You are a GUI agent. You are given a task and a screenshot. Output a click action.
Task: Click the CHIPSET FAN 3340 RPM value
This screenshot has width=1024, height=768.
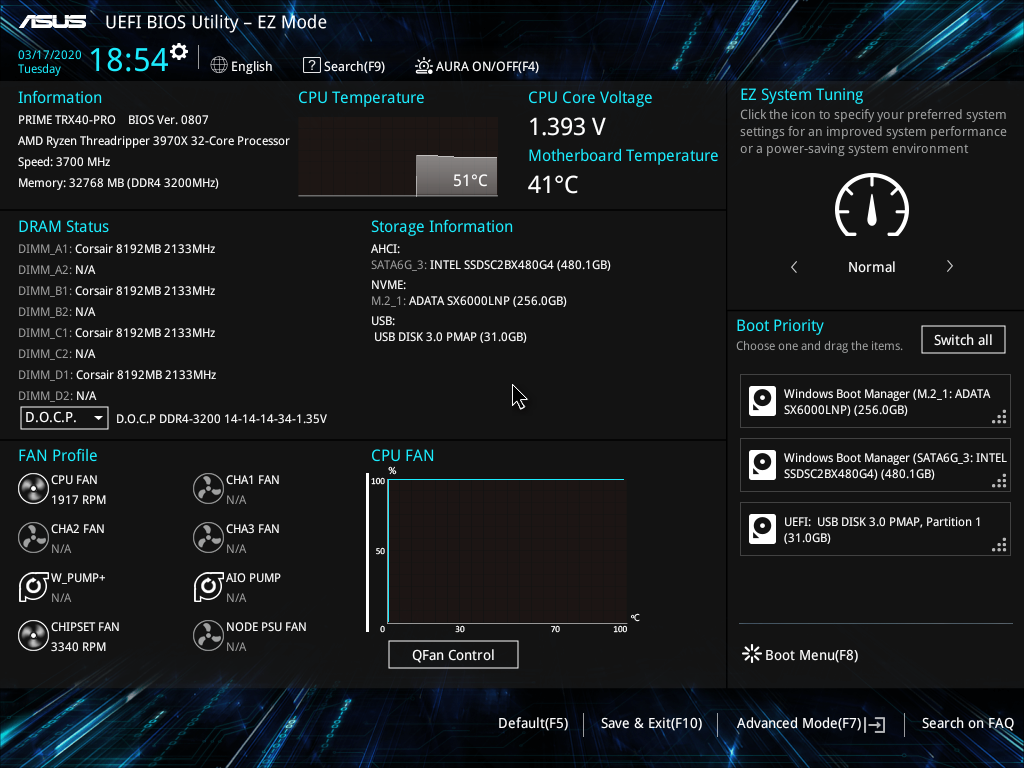pos(78,647)
